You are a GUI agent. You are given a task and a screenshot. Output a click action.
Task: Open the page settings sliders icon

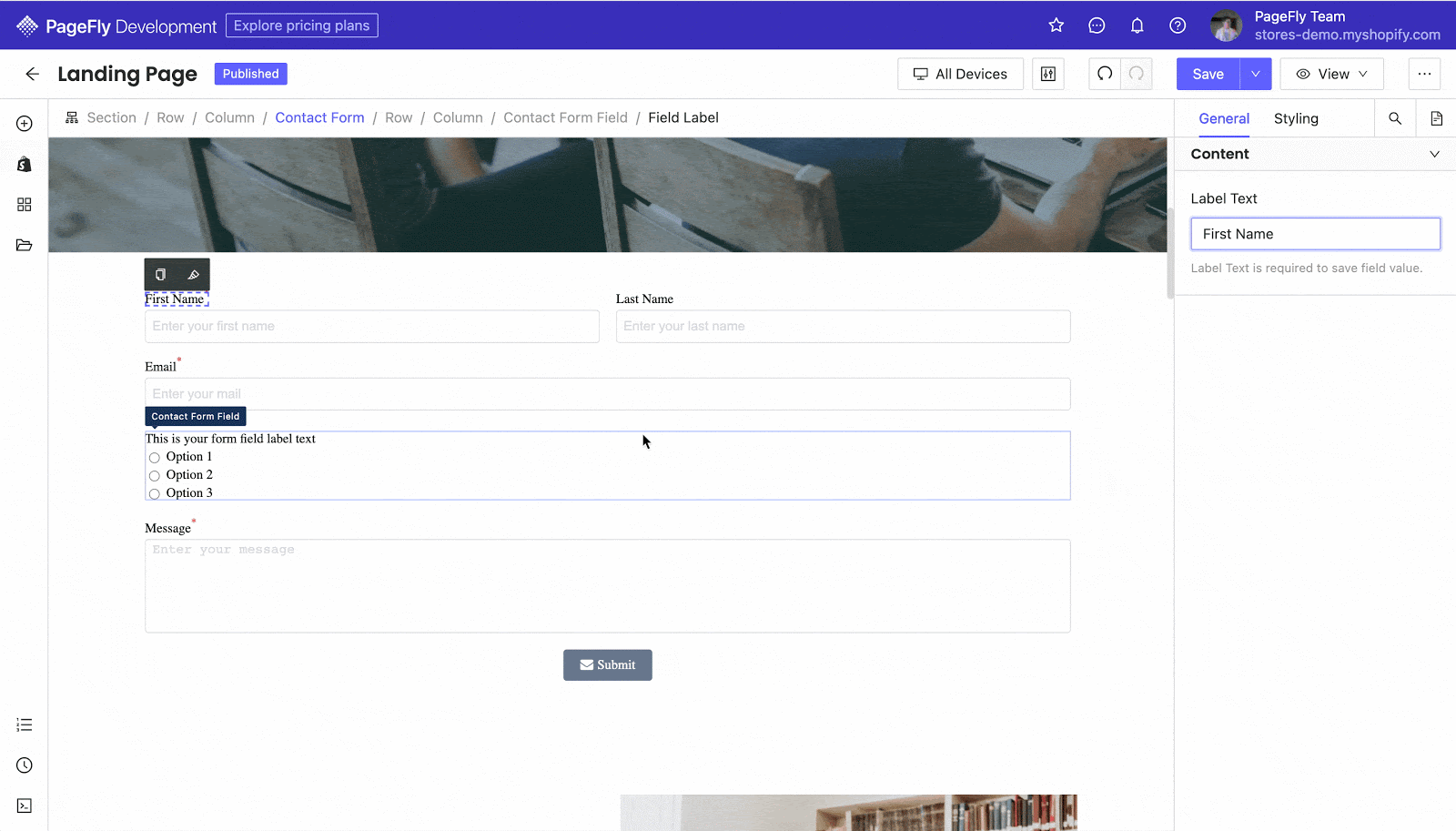1048,74
